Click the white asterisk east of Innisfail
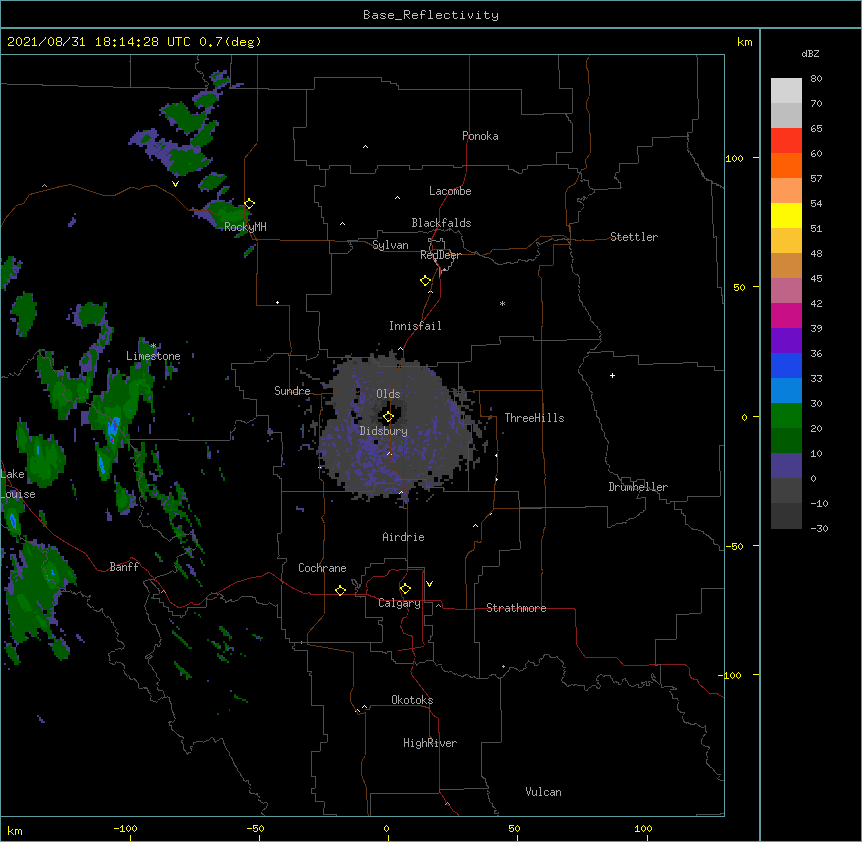The width and height of the screenshot is (862, 842). click(x=502, y=303)
